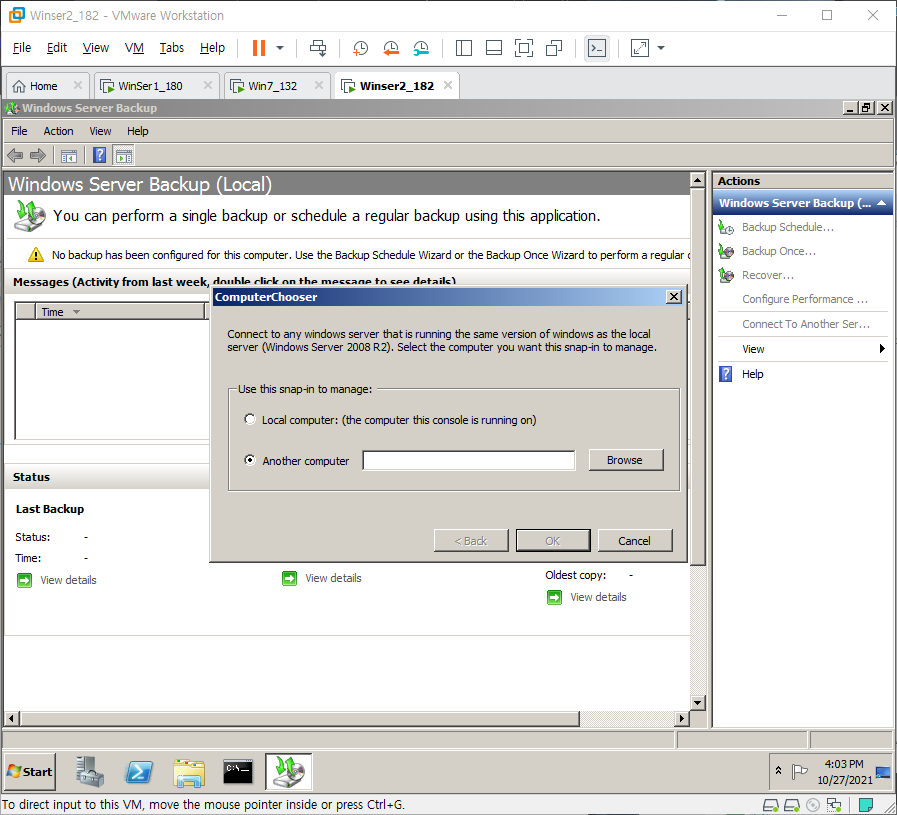The image size is (897, 815).
Task: Pause the virtual machine from VMware toolbar
Action: tap(259, 48)
